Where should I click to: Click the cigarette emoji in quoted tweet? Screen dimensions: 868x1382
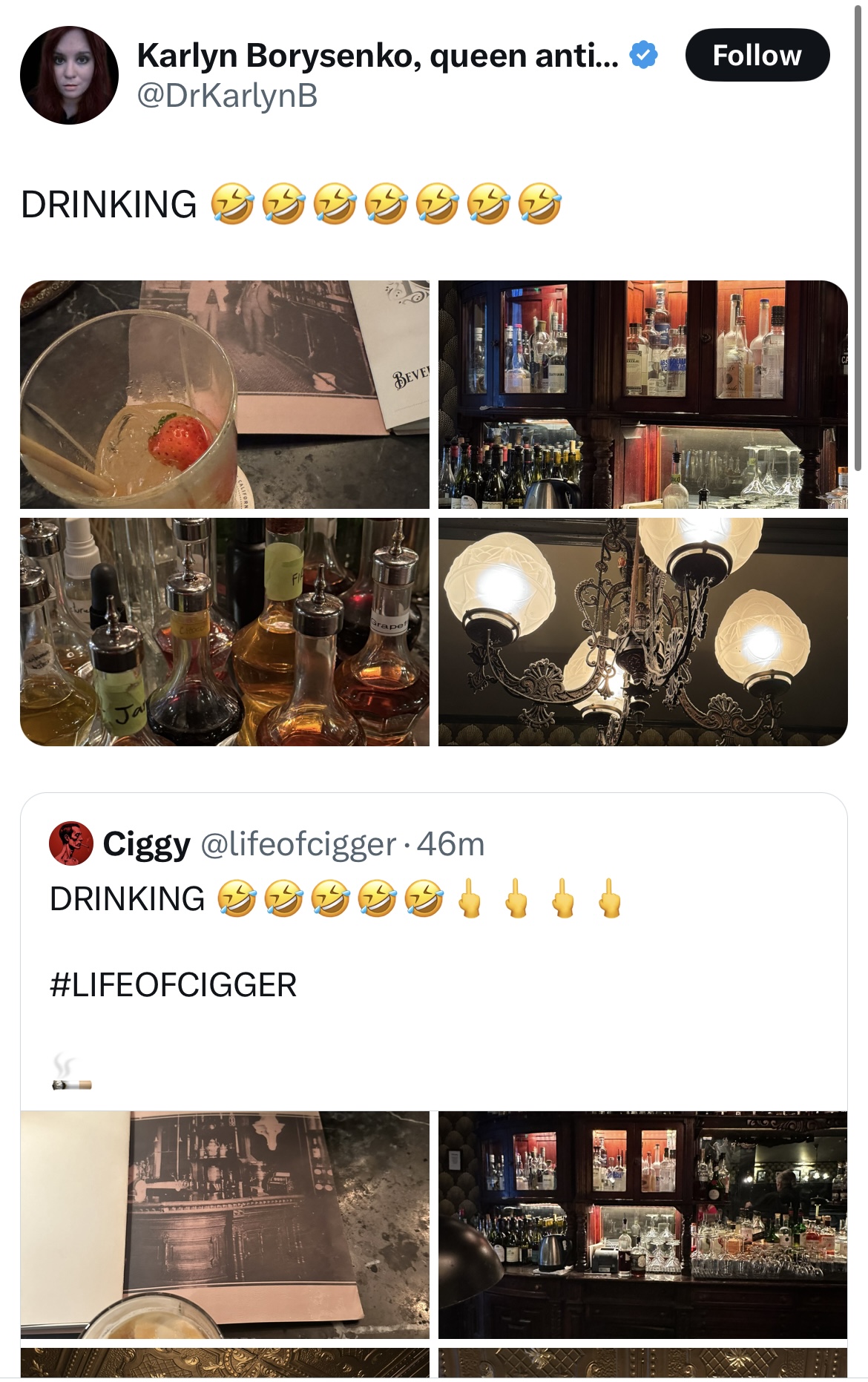click(x=71, y=1073)
